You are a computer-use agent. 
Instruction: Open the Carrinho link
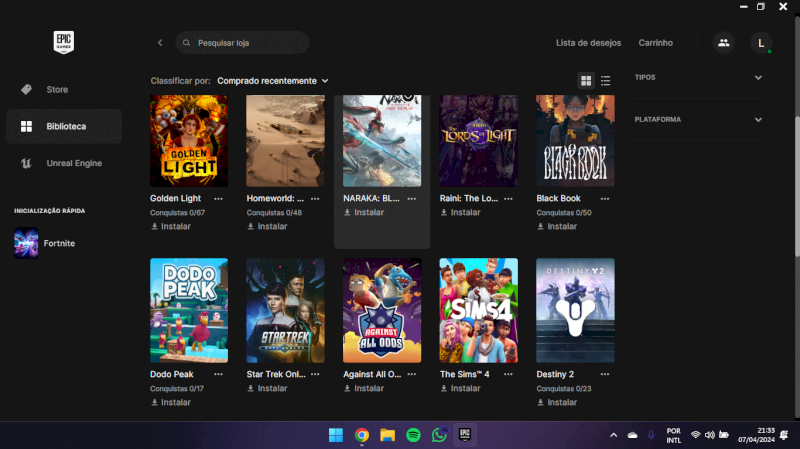(x=655, y=43)
